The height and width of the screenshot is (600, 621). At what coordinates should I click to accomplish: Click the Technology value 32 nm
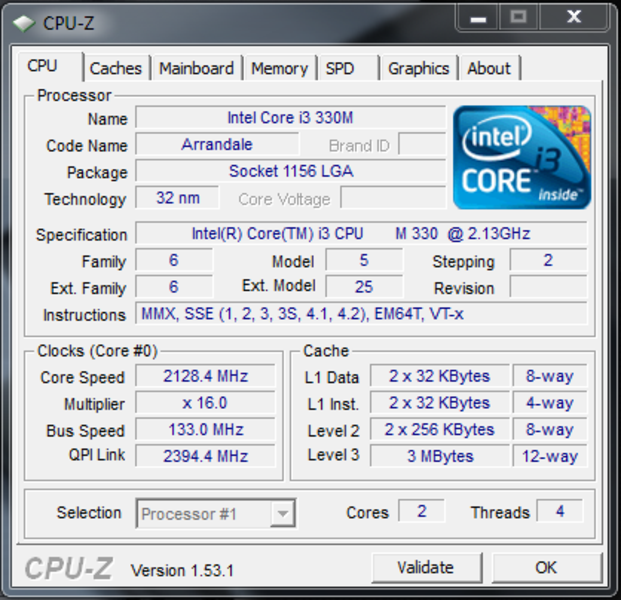177,198
